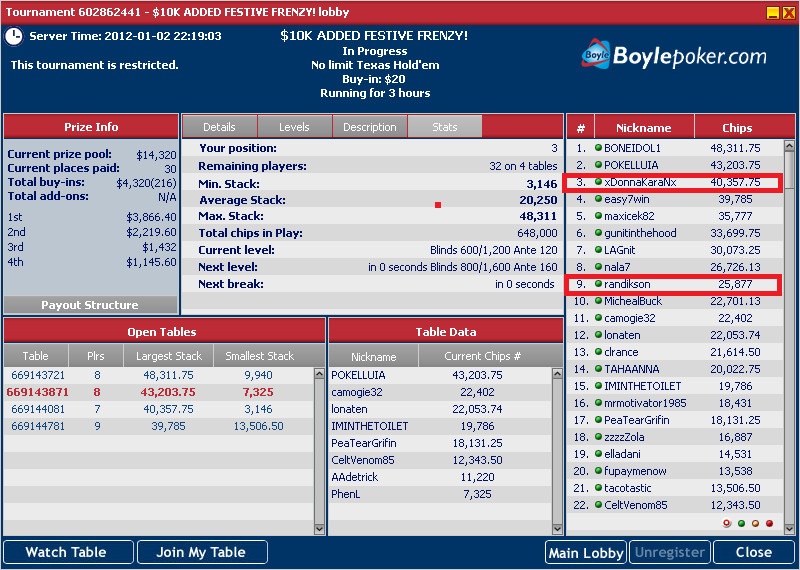Click the 1st place prize $3,866.40
800x570 pixels.
coord(151,217)
